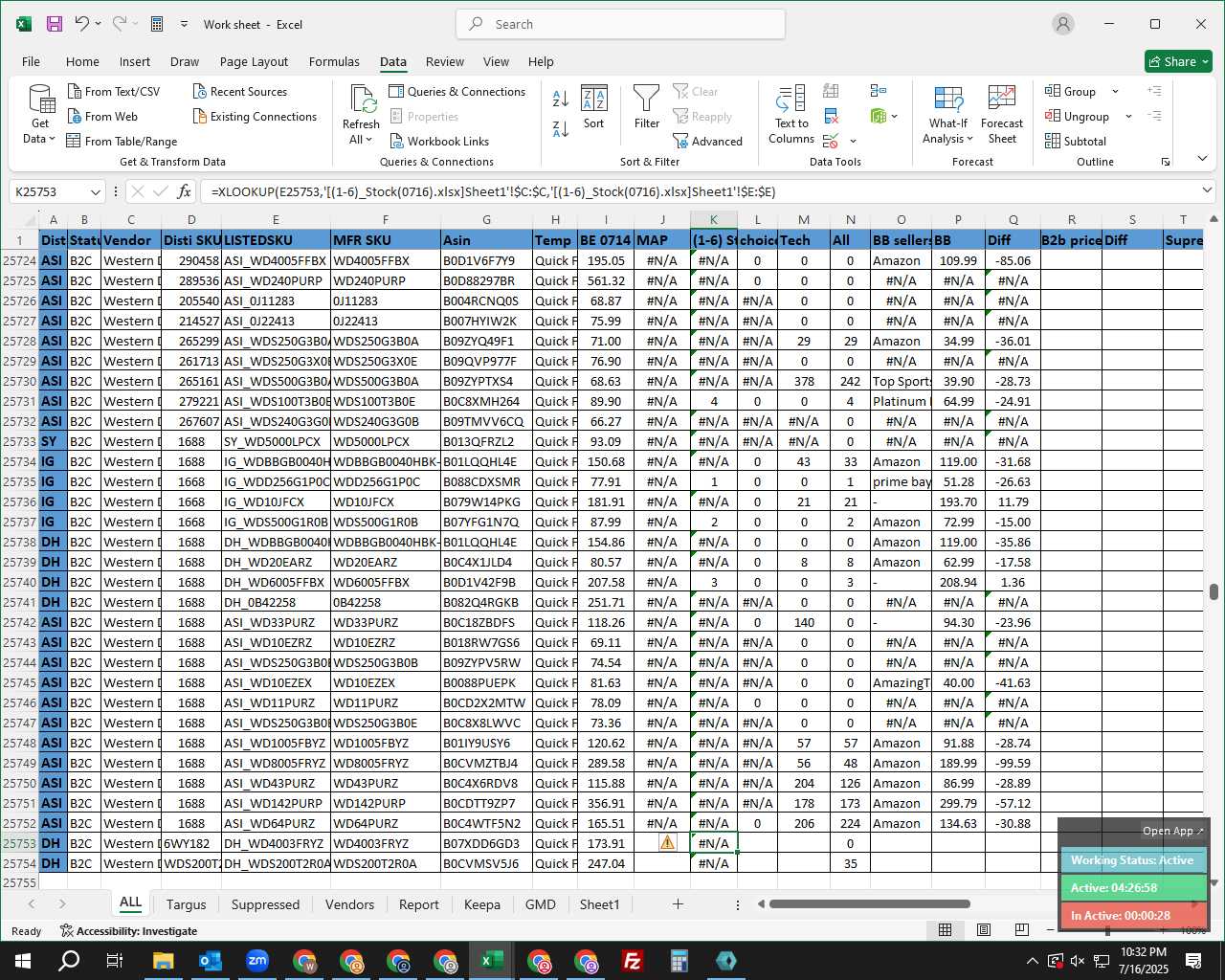Click in the Search box
Viewport: 1225px width, 980px height.
620,24
